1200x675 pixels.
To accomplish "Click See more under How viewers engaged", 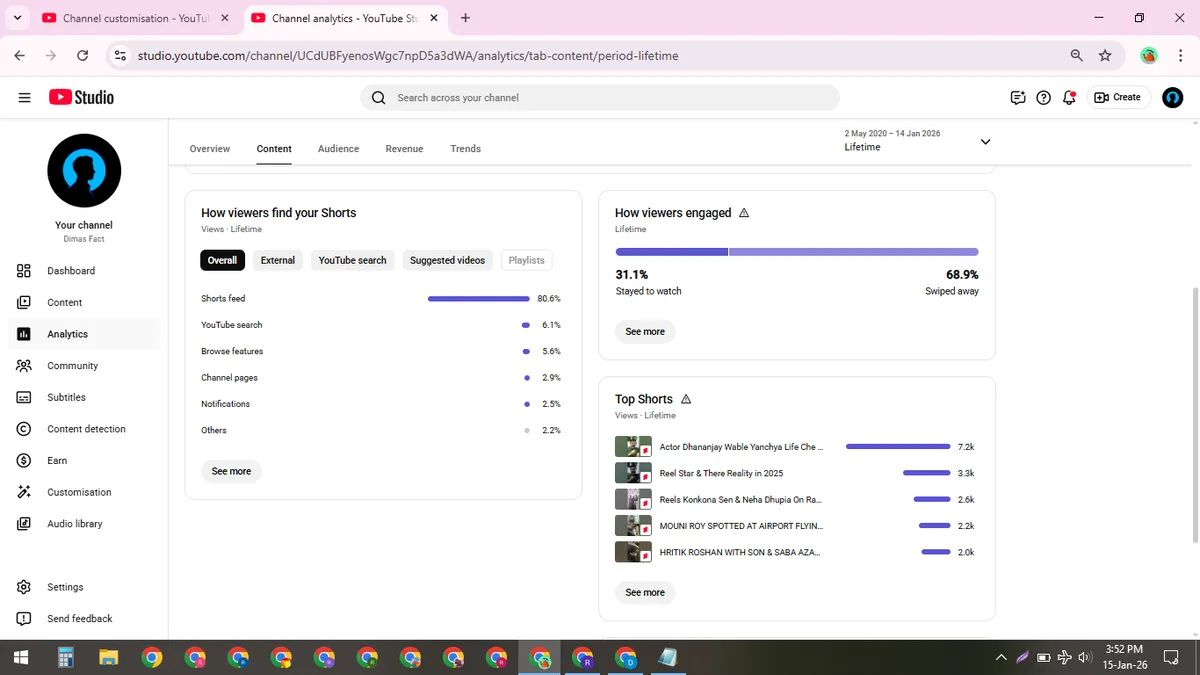I will pyautogui.click(x=645, y=331).
